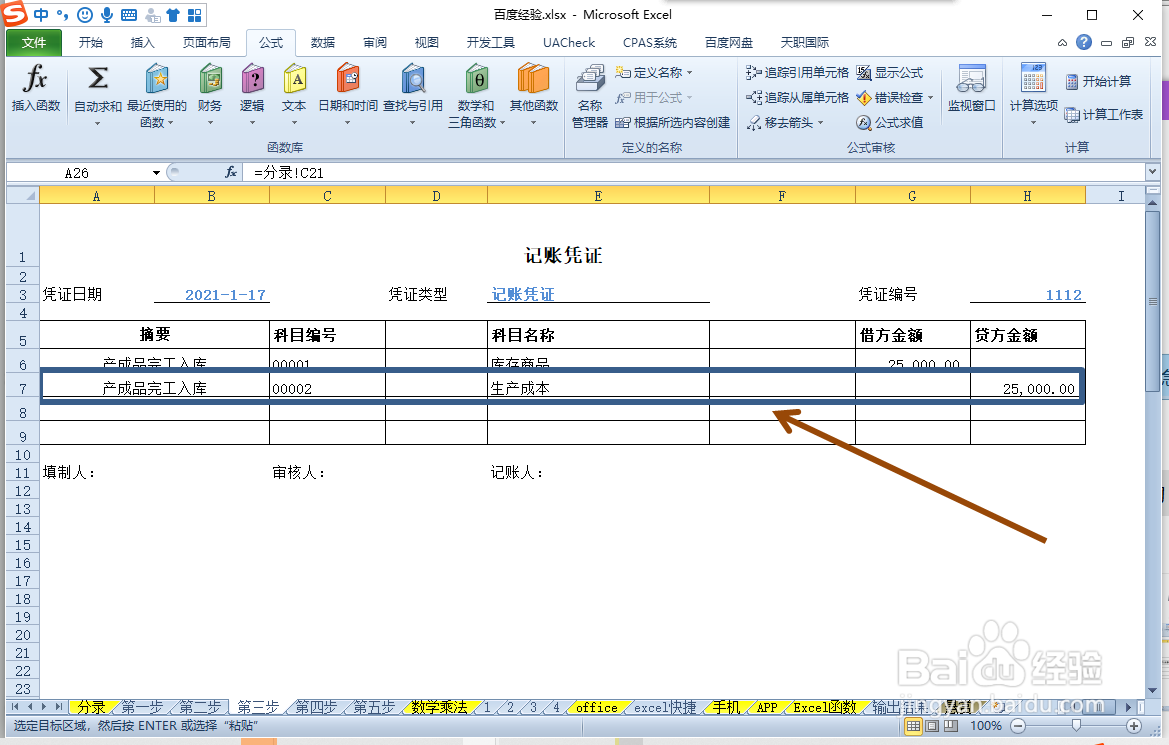Go to the next sheet navigation arrow

(x=44, y=706)
